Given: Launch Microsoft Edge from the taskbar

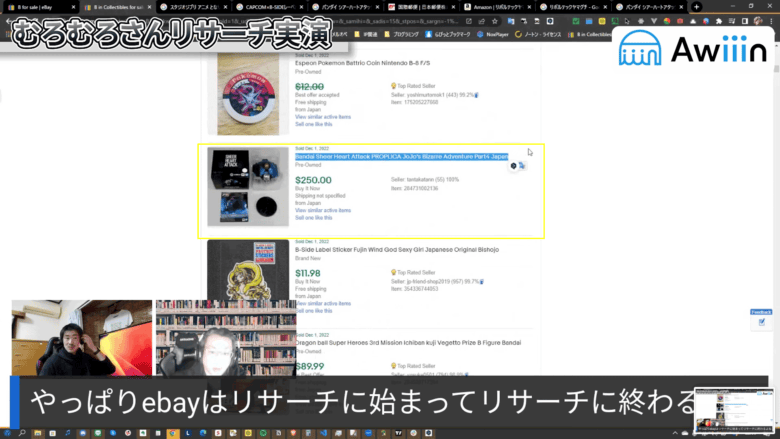Looking at the screenshot, I should pos(203,434).
